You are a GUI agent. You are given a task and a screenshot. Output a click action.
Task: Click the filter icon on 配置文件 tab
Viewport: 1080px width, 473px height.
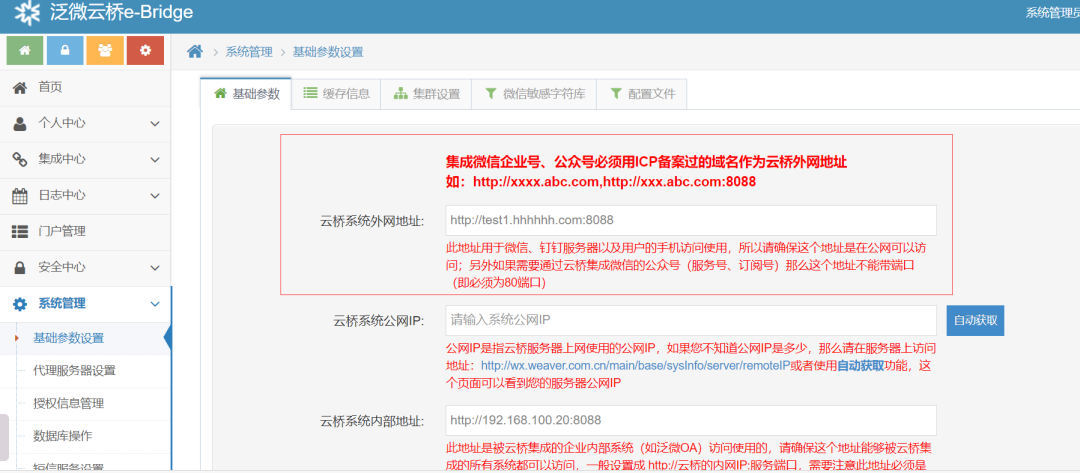pos(616,94)
